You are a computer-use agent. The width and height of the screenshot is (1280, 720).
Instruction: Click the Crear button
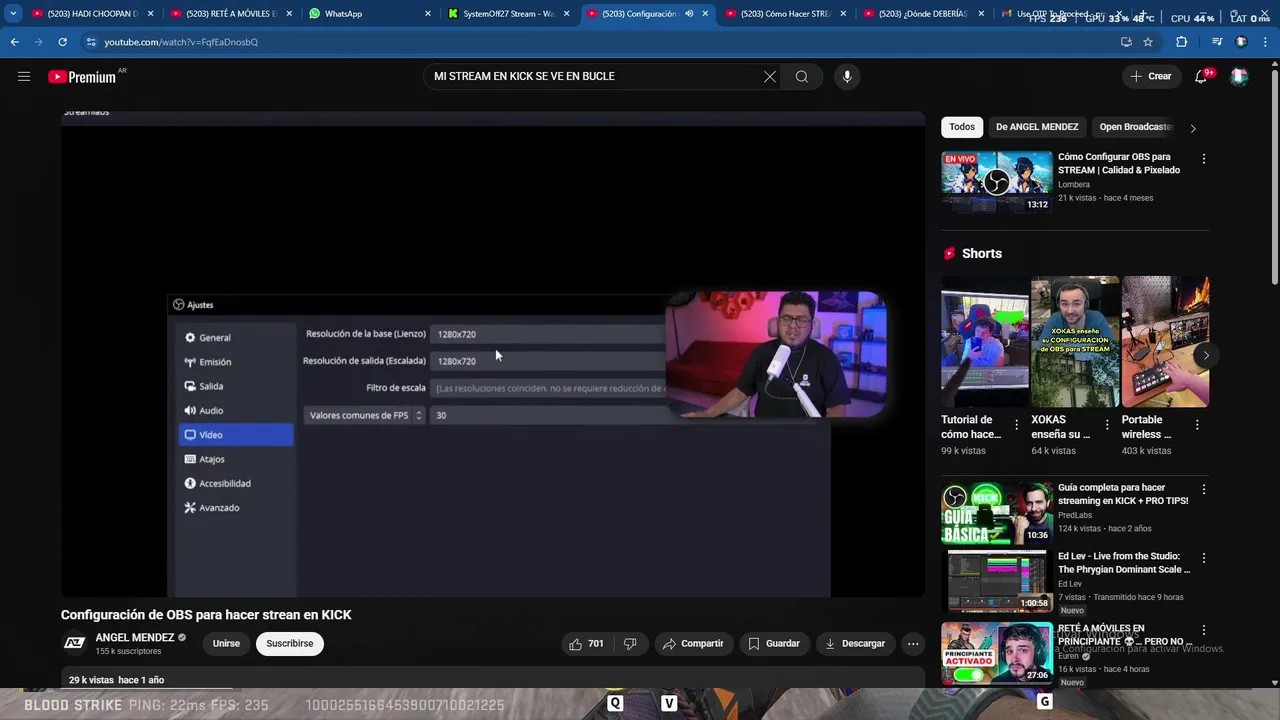(x=1150, y=76)
